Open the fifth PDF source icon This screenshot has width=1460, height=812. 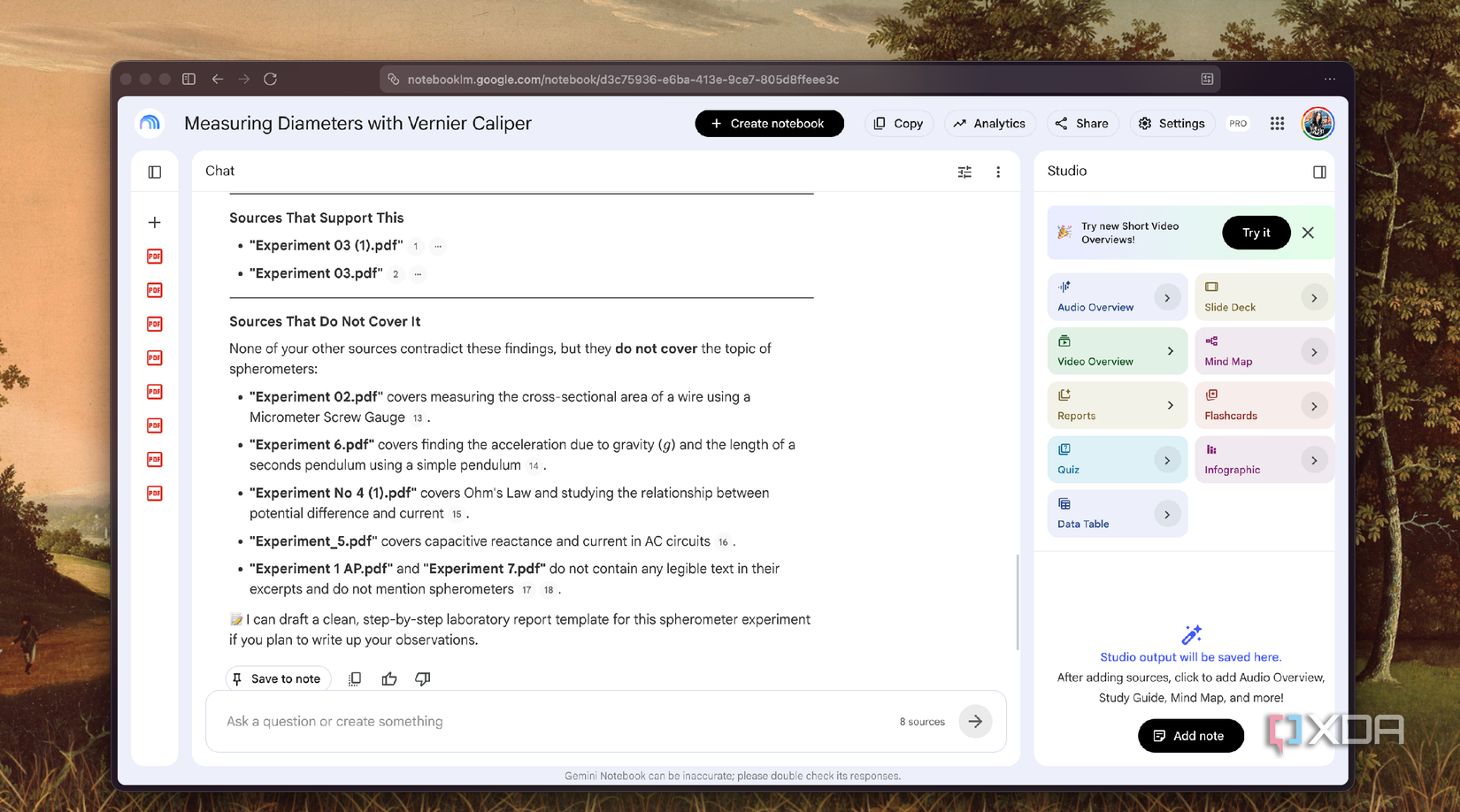pyautogui.click(x=155, y=392)
